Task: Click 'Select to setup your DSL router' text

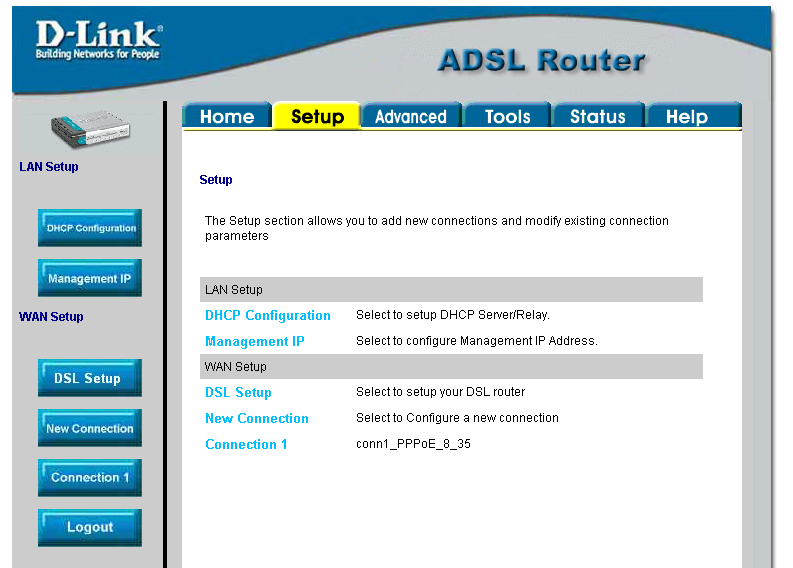Action: point(440,392)
